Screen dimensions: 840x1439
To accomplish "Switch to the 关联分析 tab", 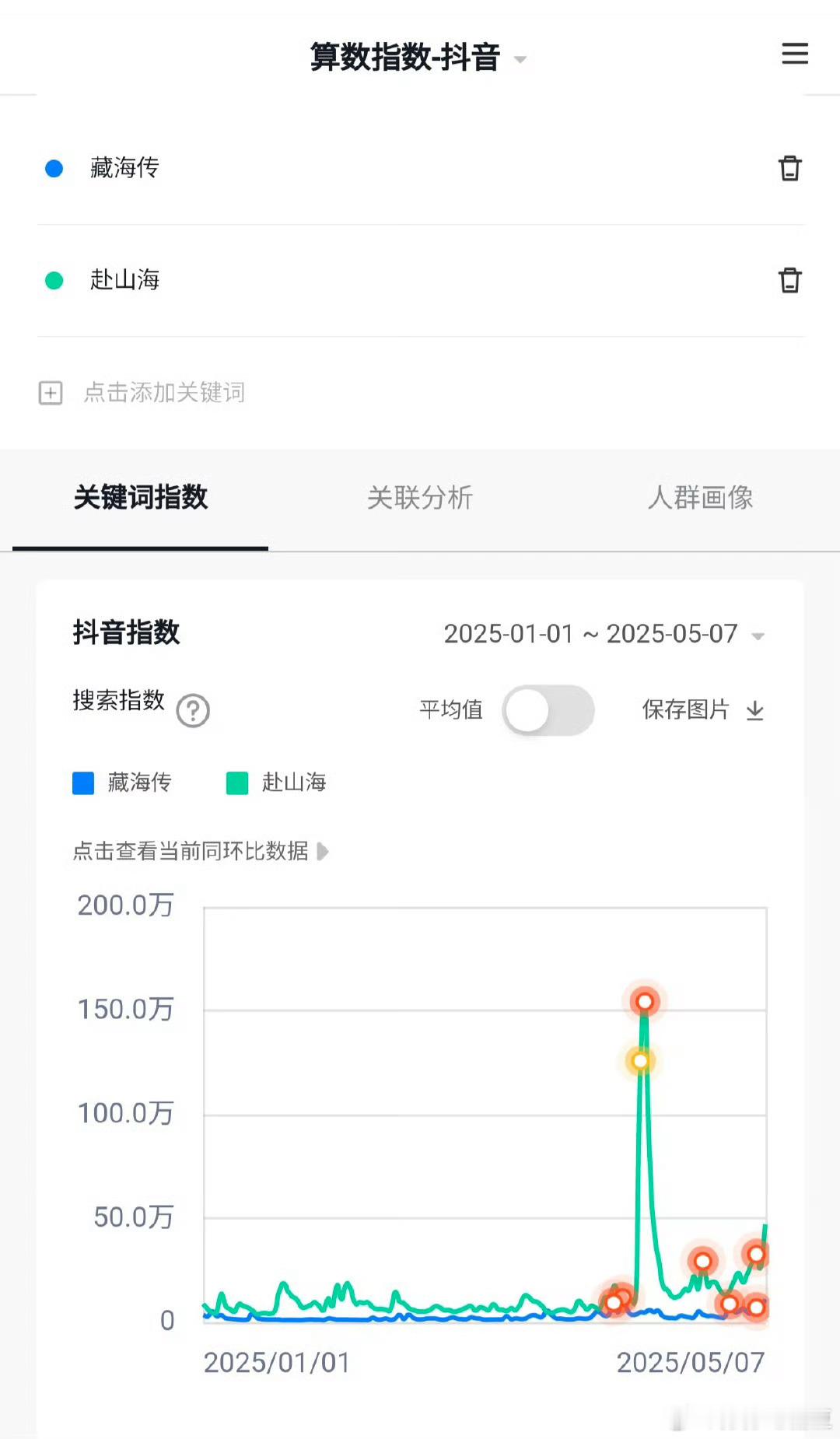I will 420,498.
